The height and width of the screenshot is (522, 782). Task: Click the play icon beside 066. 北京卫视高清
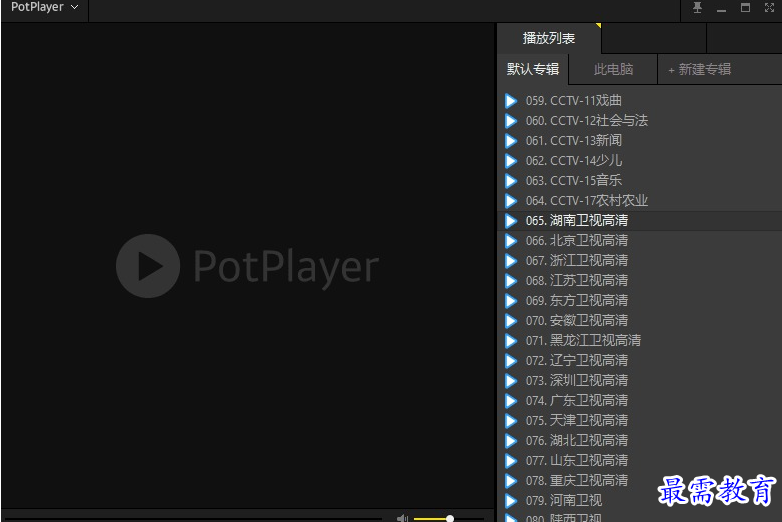(x=511, y=241)
